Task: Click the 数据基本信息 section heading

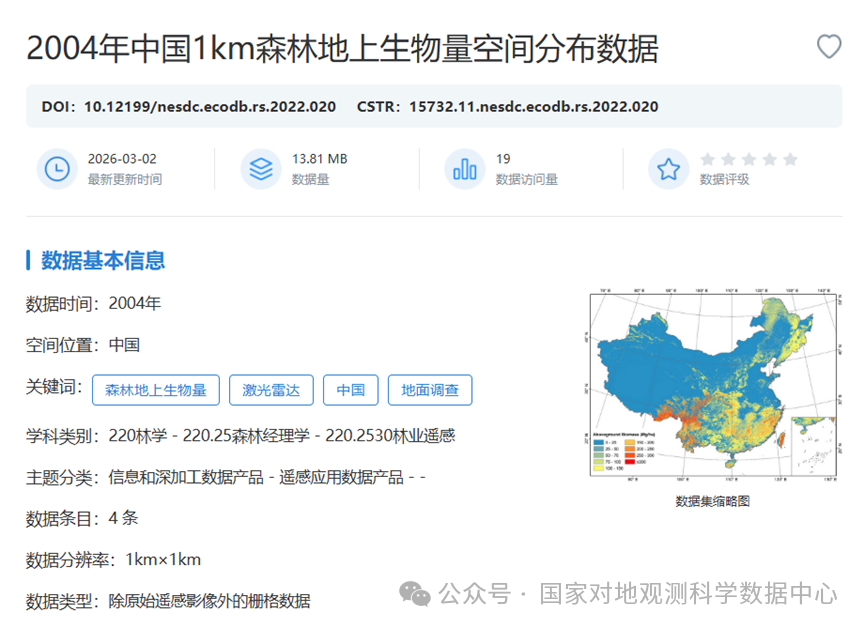Action: point(102,261)
